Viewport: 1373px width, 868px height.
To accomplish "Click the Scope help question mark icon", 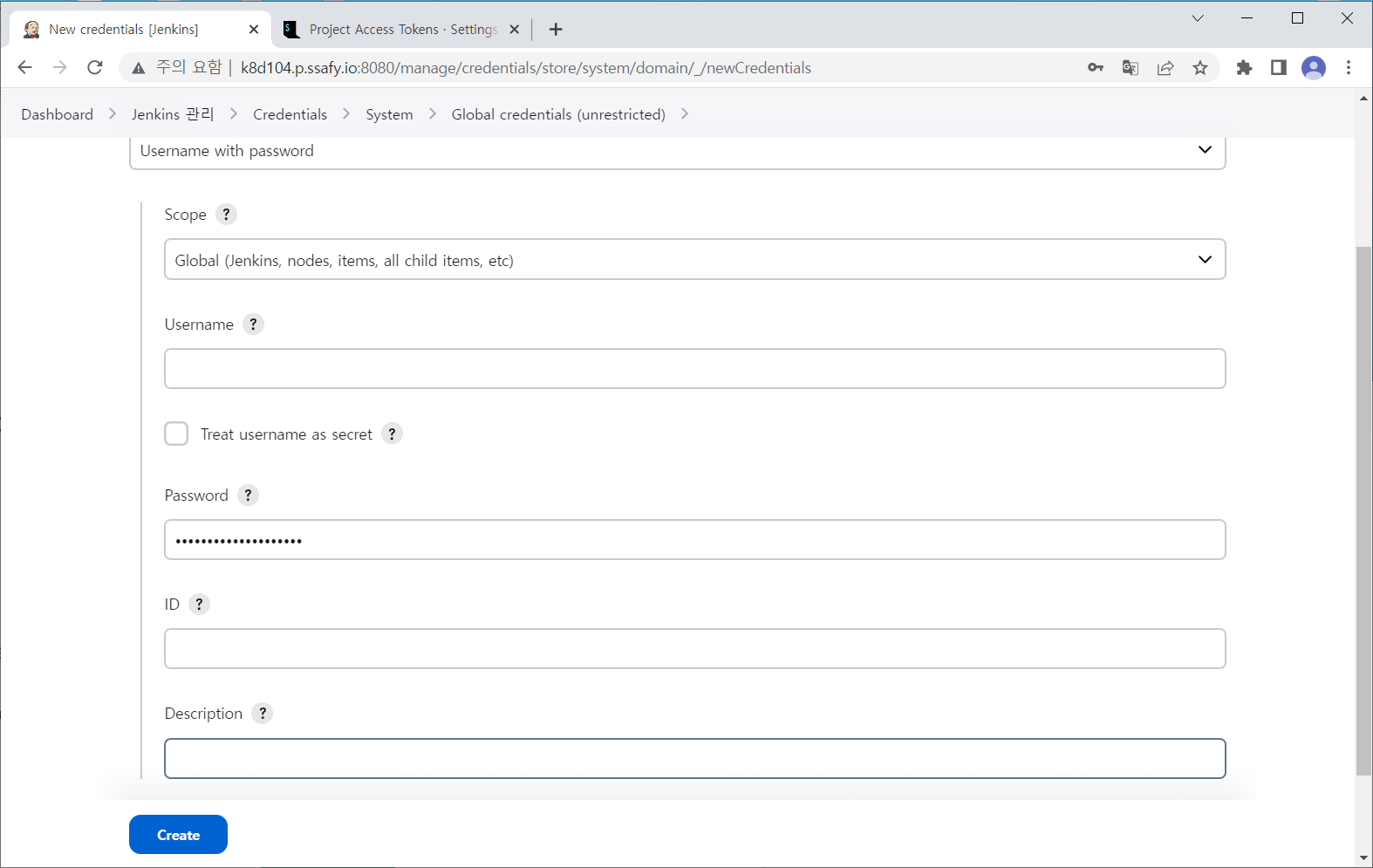I will click(x=226, y=215).
